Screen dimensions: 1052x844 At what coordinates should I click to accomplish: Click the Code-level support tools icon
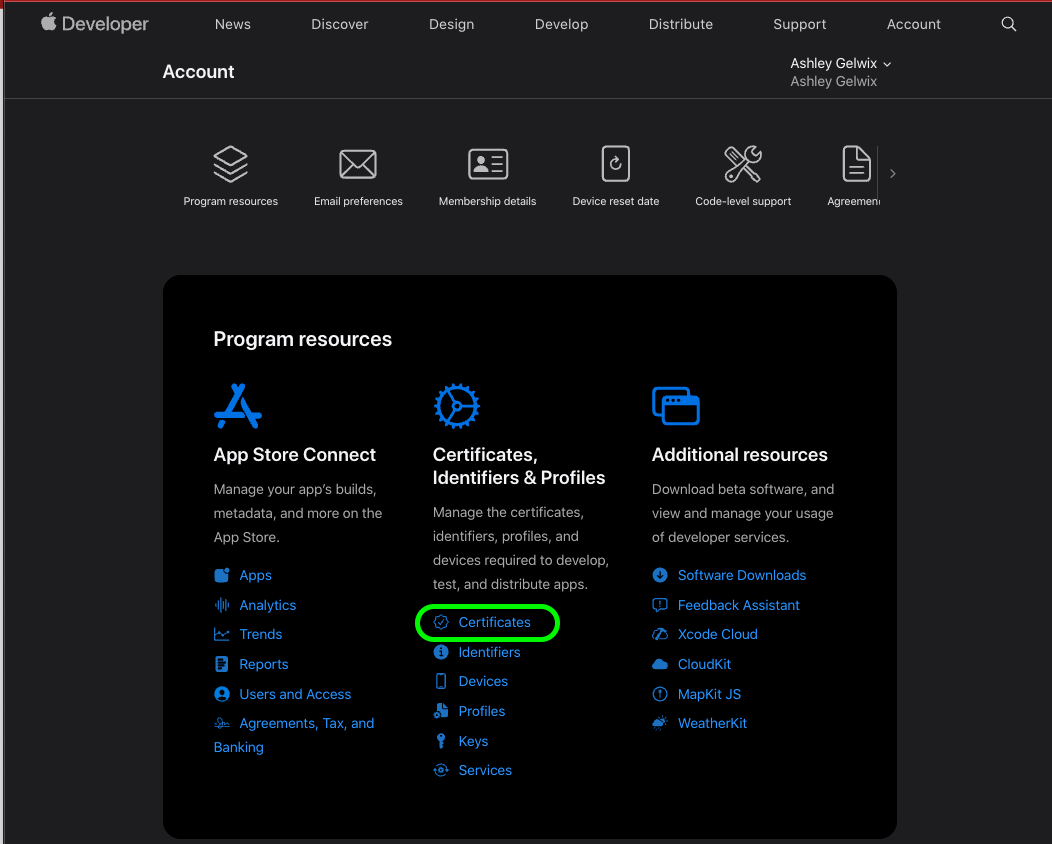(x=743, y=164)
